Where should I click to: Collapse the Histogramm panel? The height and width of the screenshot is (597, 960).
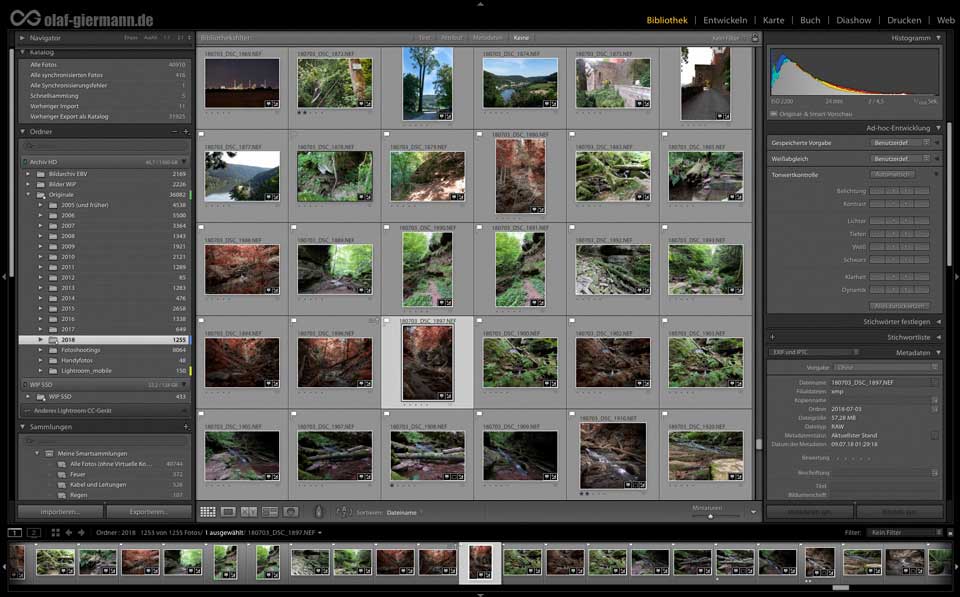coord(937,37)
